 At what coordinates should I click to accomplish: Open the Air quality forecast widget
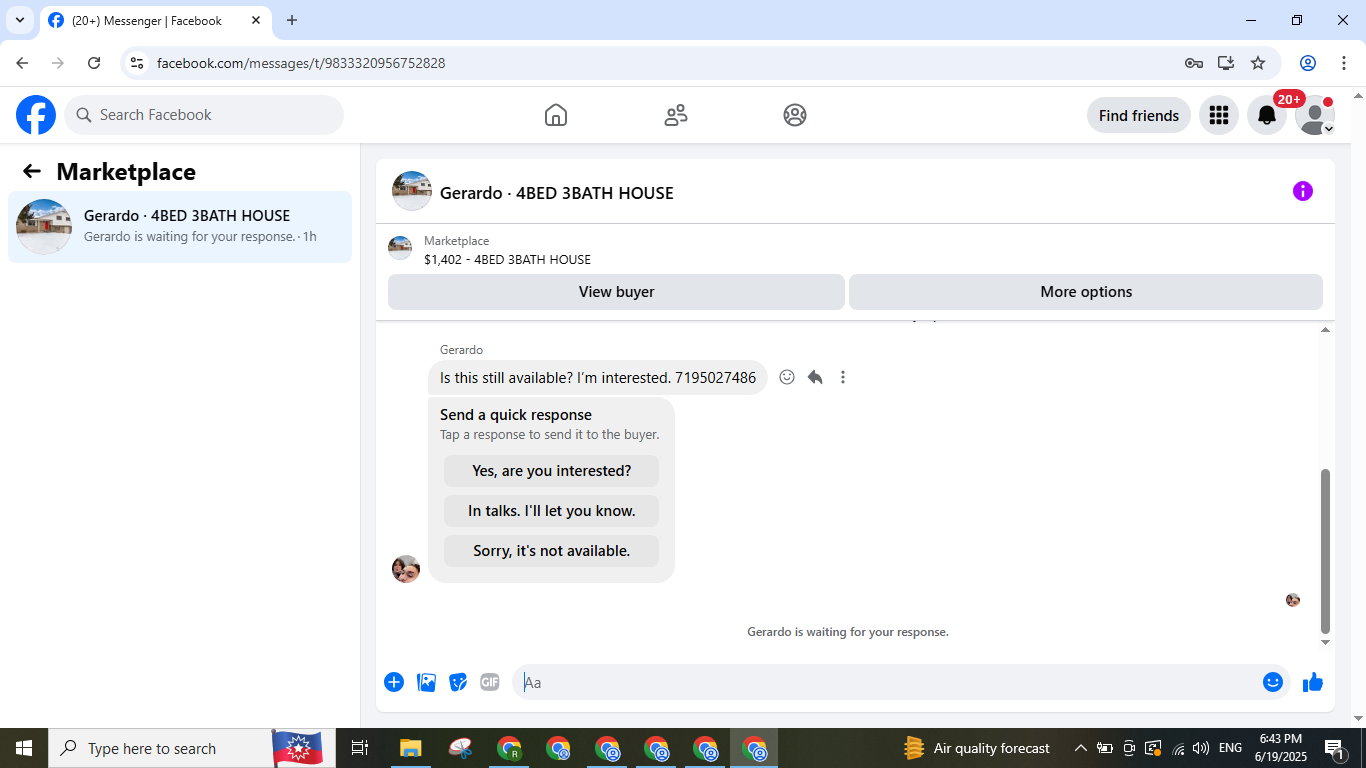point(976,748)
